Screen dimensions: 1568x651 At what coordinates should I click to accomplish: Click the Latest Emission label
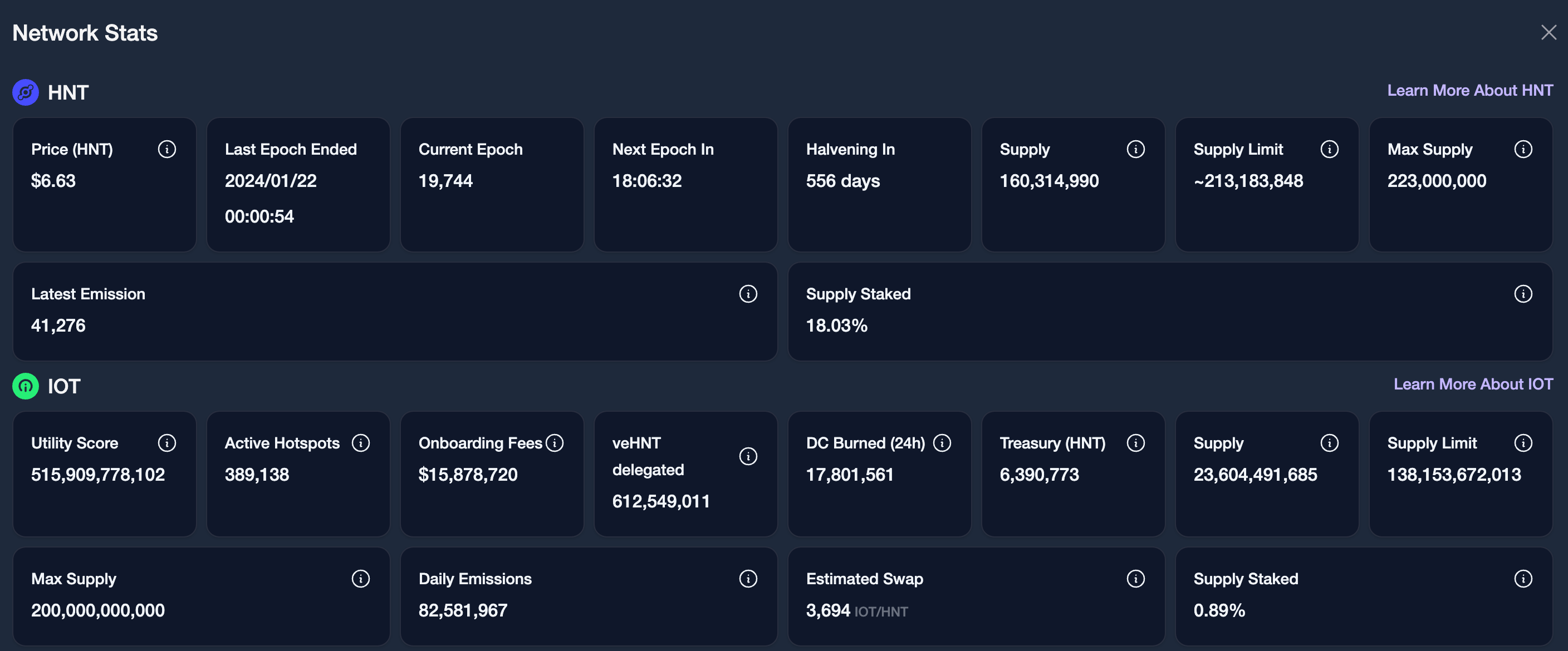tap(89, 294)
